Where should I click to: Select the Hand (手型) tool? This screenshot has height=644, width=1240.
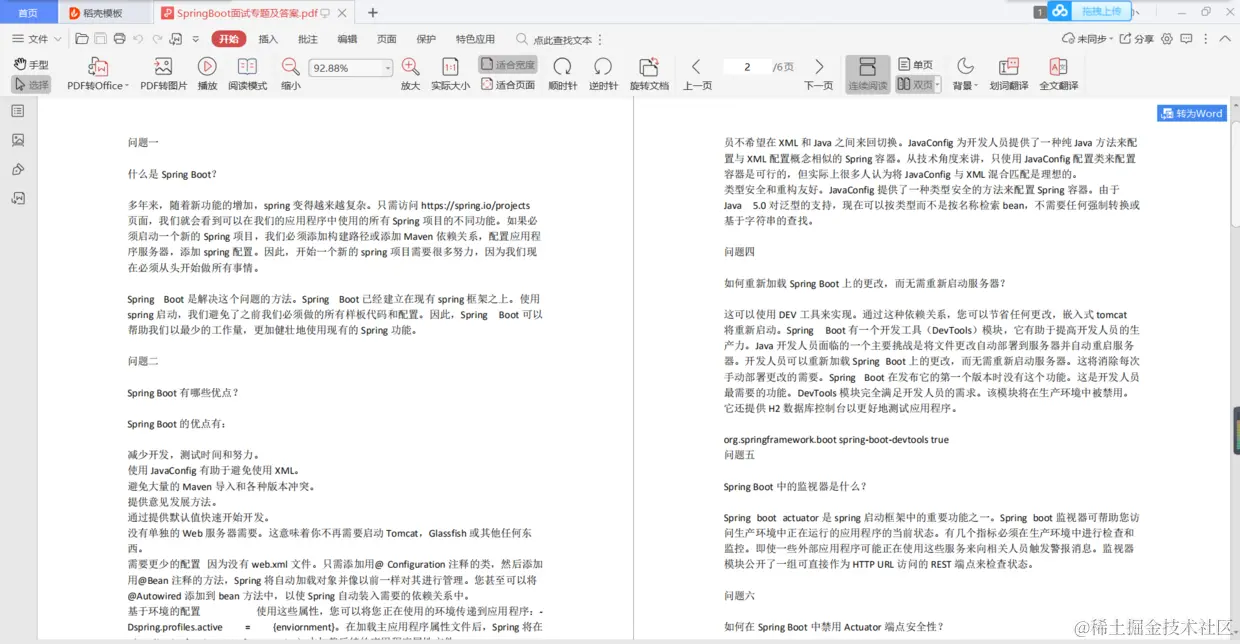point(31,65)
